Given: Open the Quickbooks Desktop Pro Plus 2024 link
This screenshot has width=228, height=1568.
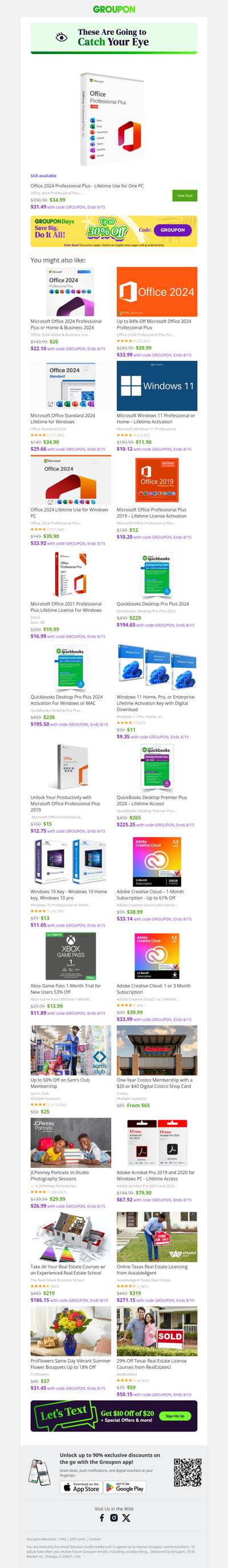Looking at the screenshot, I should coord(153,604).
